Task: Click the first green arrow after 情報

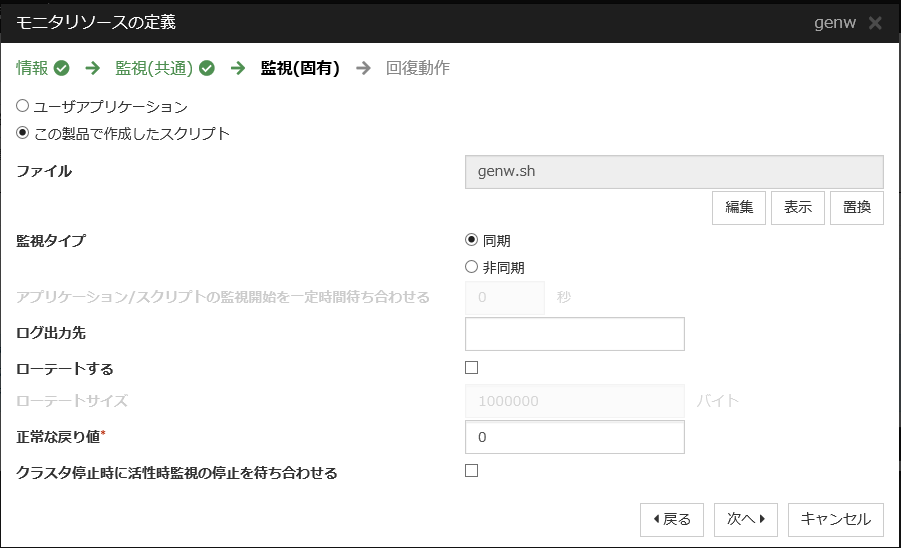Action: (x=92, y=69)
